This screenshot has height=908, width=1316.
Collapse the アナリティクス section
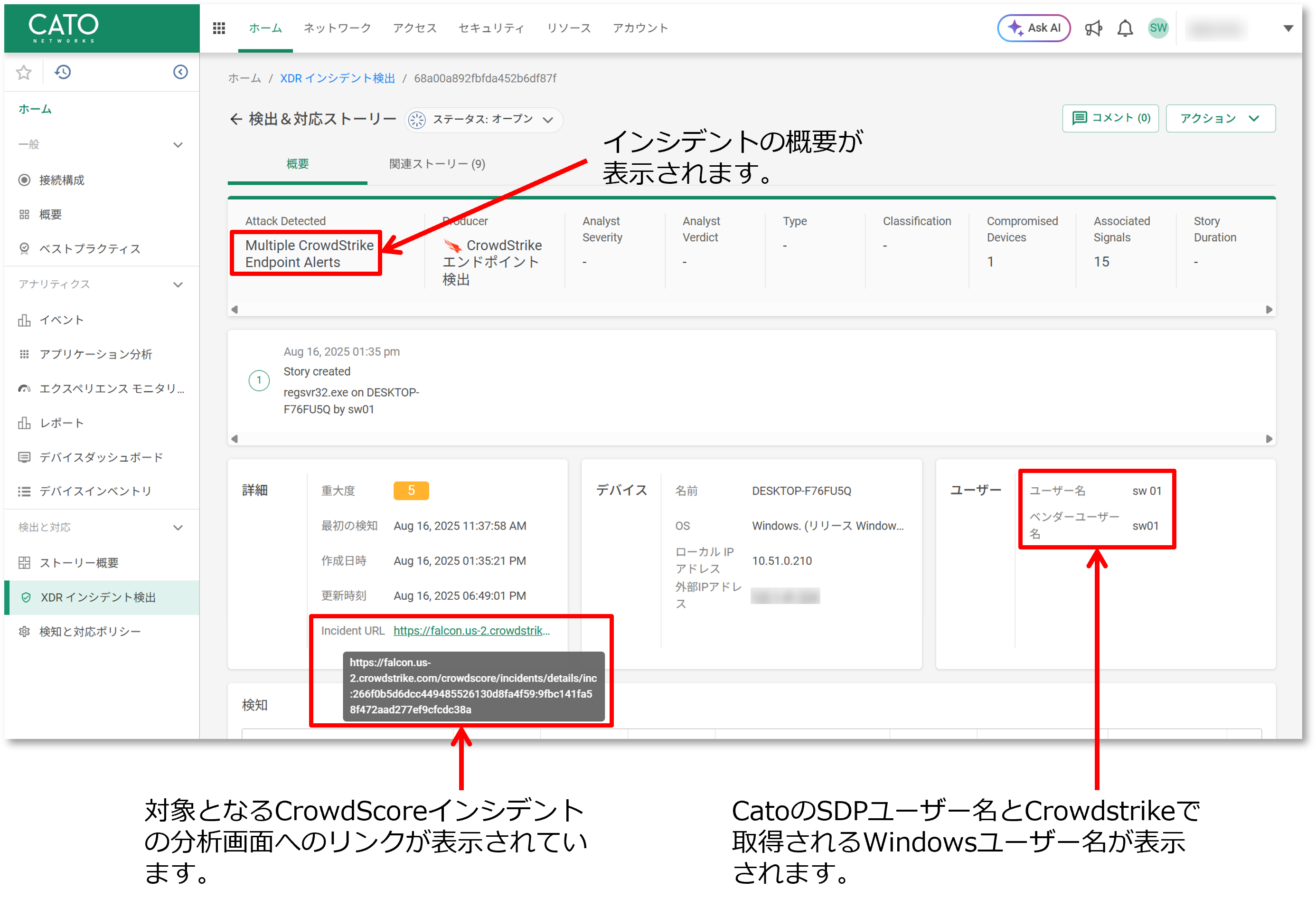click(178, 285)
